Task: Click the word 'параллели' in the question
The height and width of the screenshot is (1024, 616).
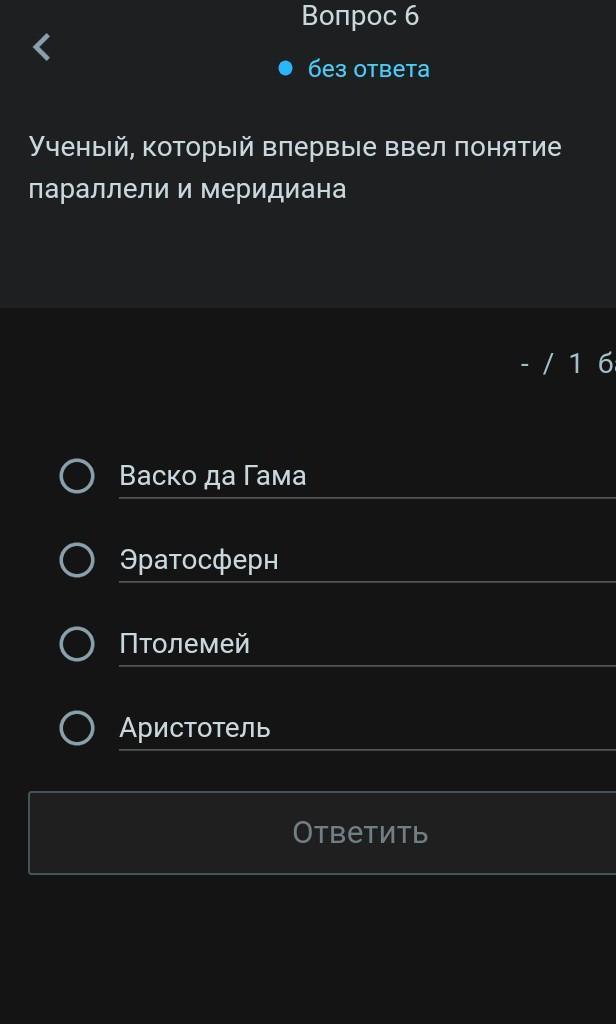Action: pos(99,189)
